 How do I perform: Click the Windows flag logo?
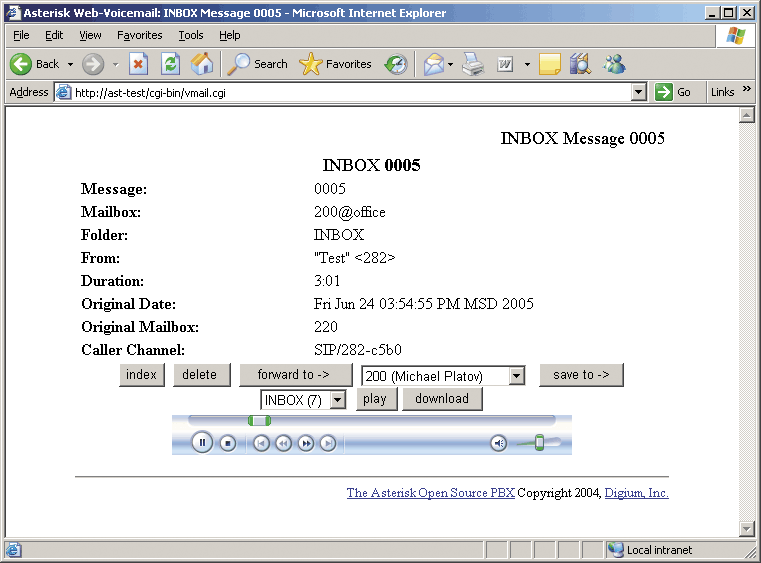736,36
